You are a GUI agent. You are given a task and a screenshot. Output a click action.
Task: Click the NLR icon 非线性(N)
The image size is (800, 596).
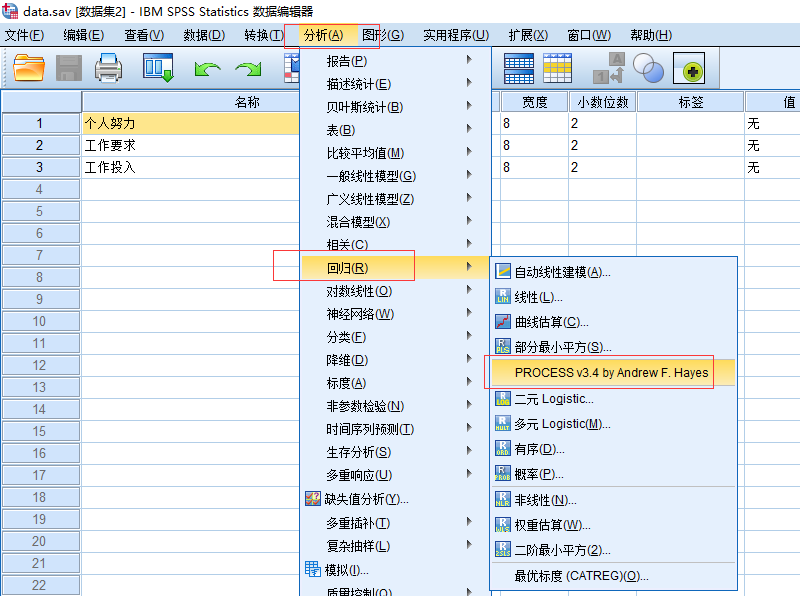click(x=503, y=500)
